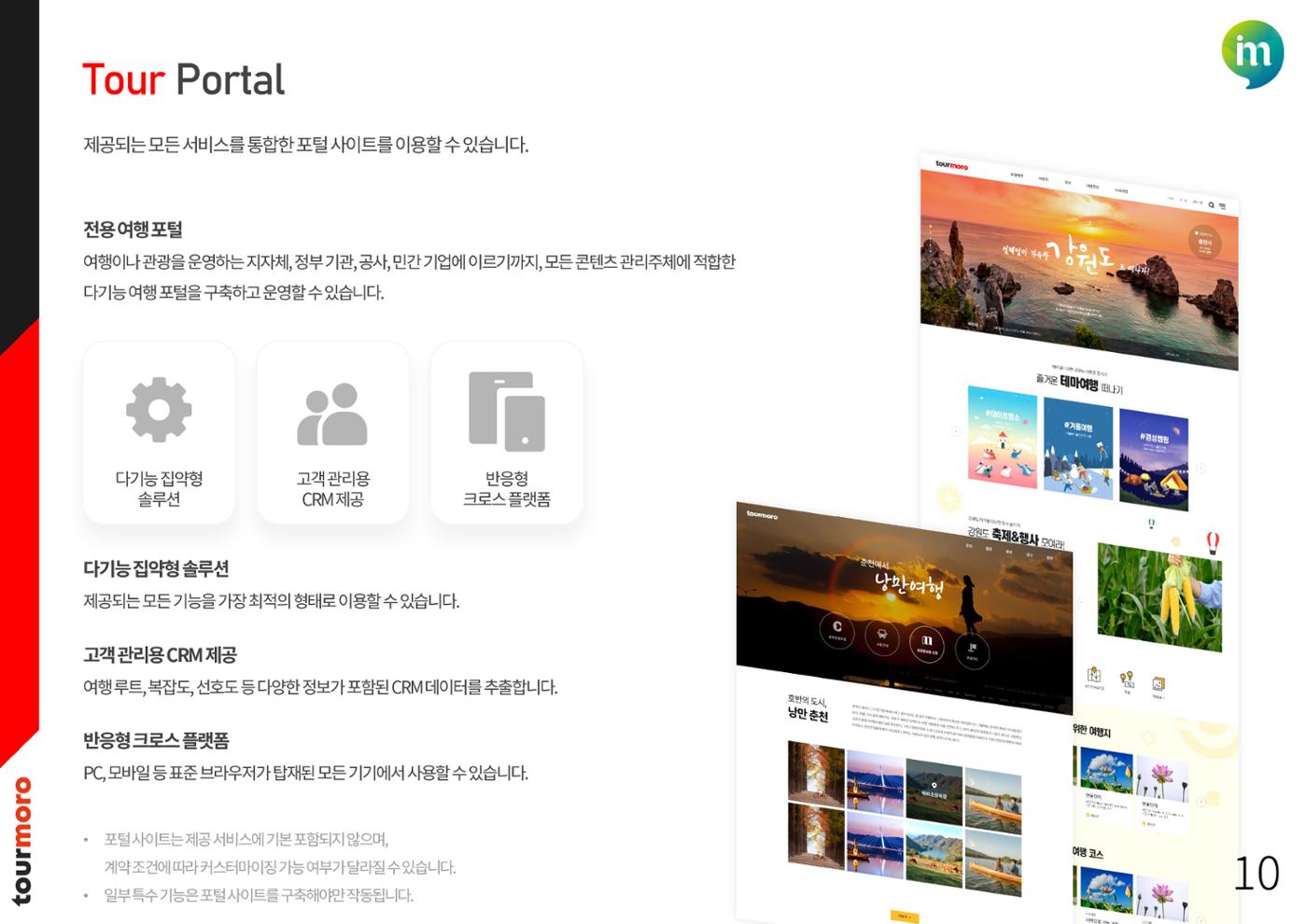This screenshot has height=924, width=1307.
Task: Click the page number 10
Action: click(1257, 874)
